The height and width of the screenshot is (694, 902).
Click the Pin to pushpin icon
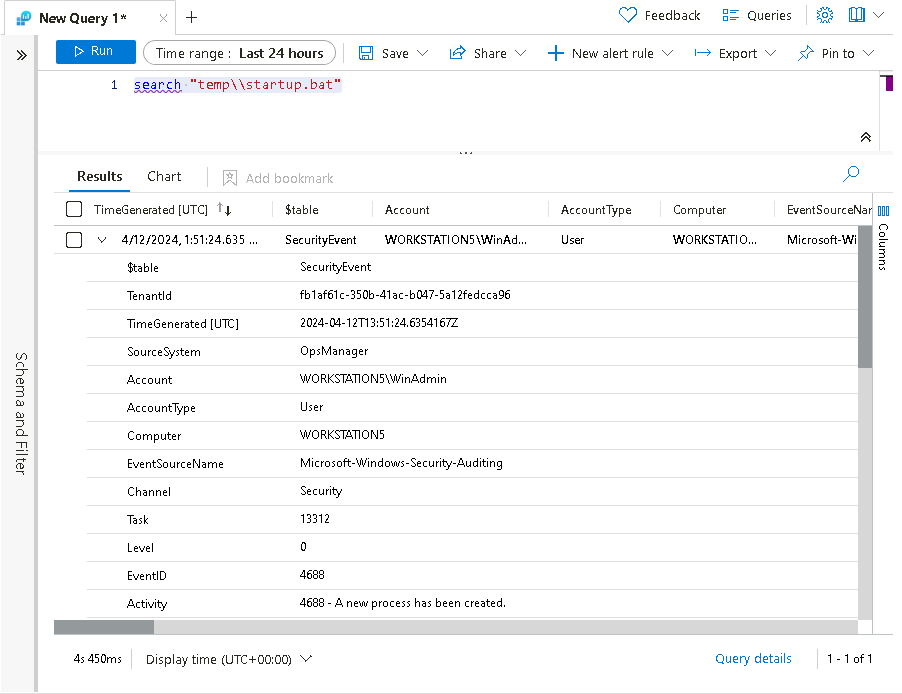tap(806, 54)
